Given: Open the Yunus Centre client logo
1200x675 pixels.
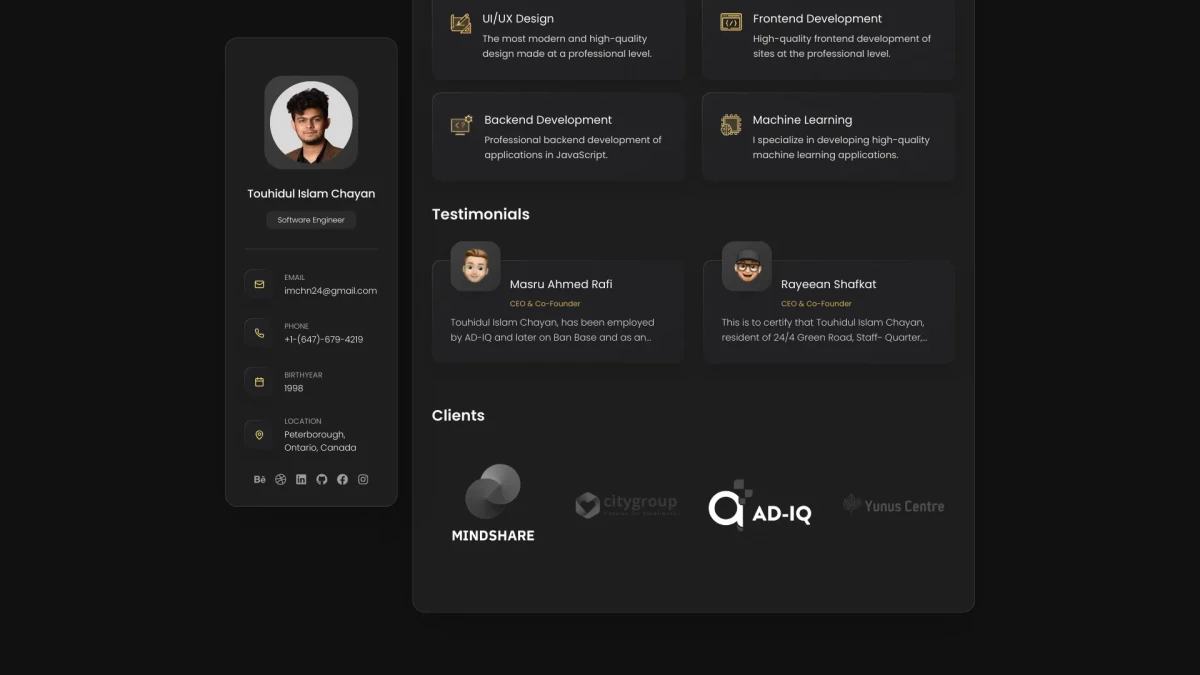Looking at the screenshot, I should click(x=894, y=505).
